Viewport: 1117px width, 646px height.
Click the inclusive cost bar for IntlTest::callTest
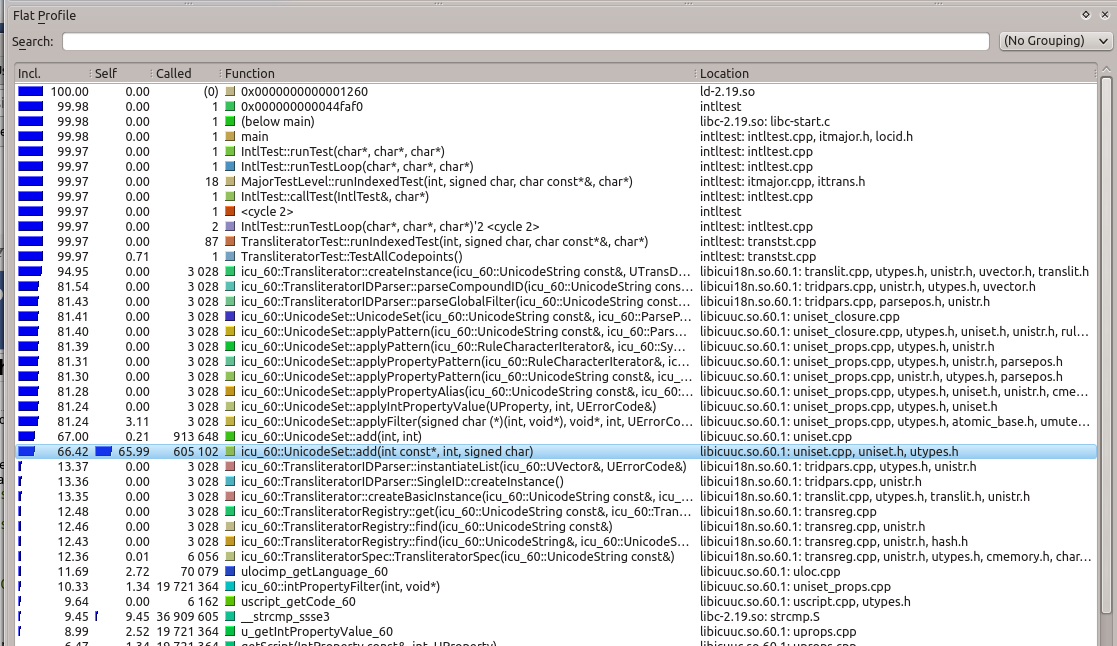point(30,197)
